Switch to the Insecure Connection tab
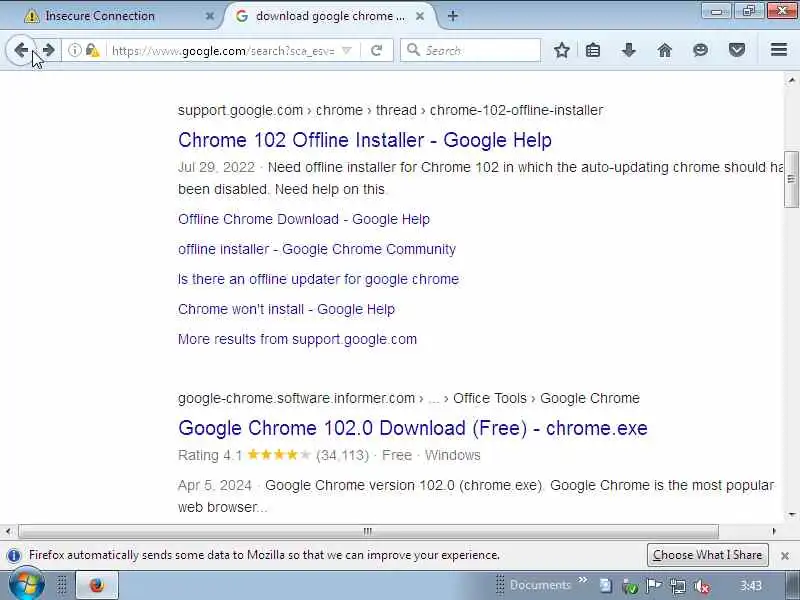Image resolution: width=800 pixels, height=600 pixels. pos(112,16)
